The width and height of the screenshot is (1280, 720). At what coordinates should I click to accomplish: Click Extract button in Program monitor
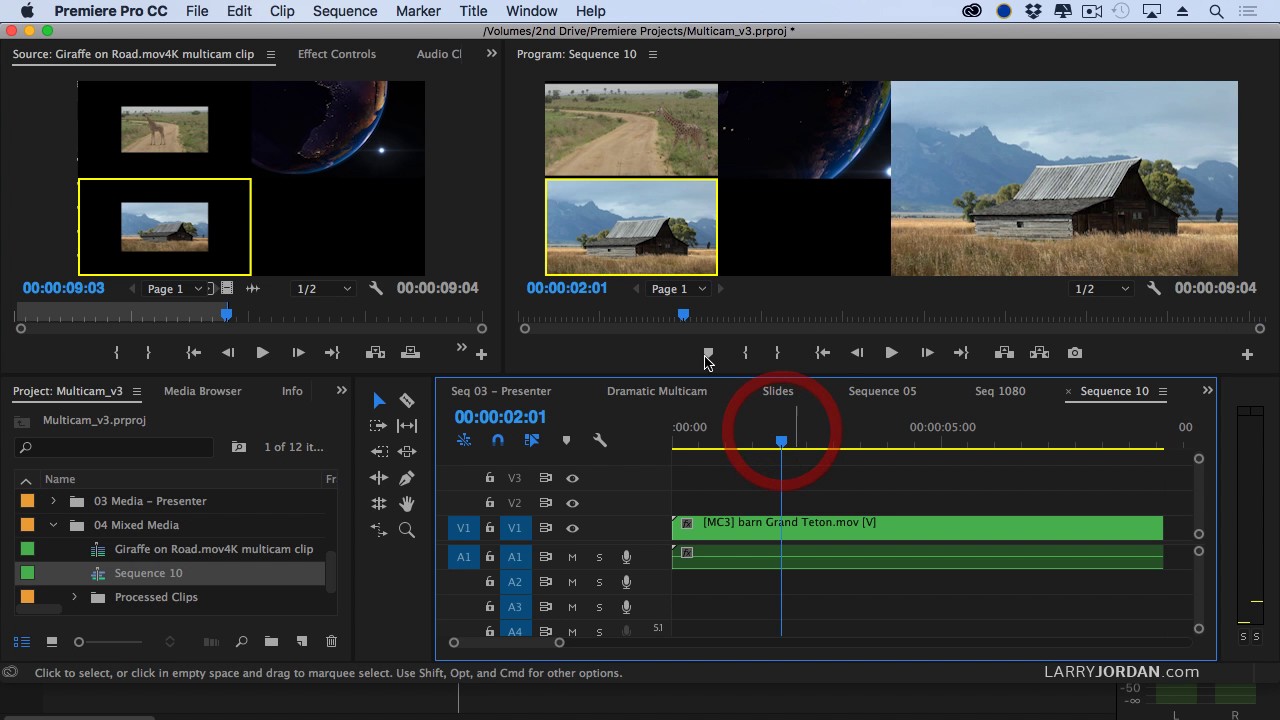point(1040,353)
